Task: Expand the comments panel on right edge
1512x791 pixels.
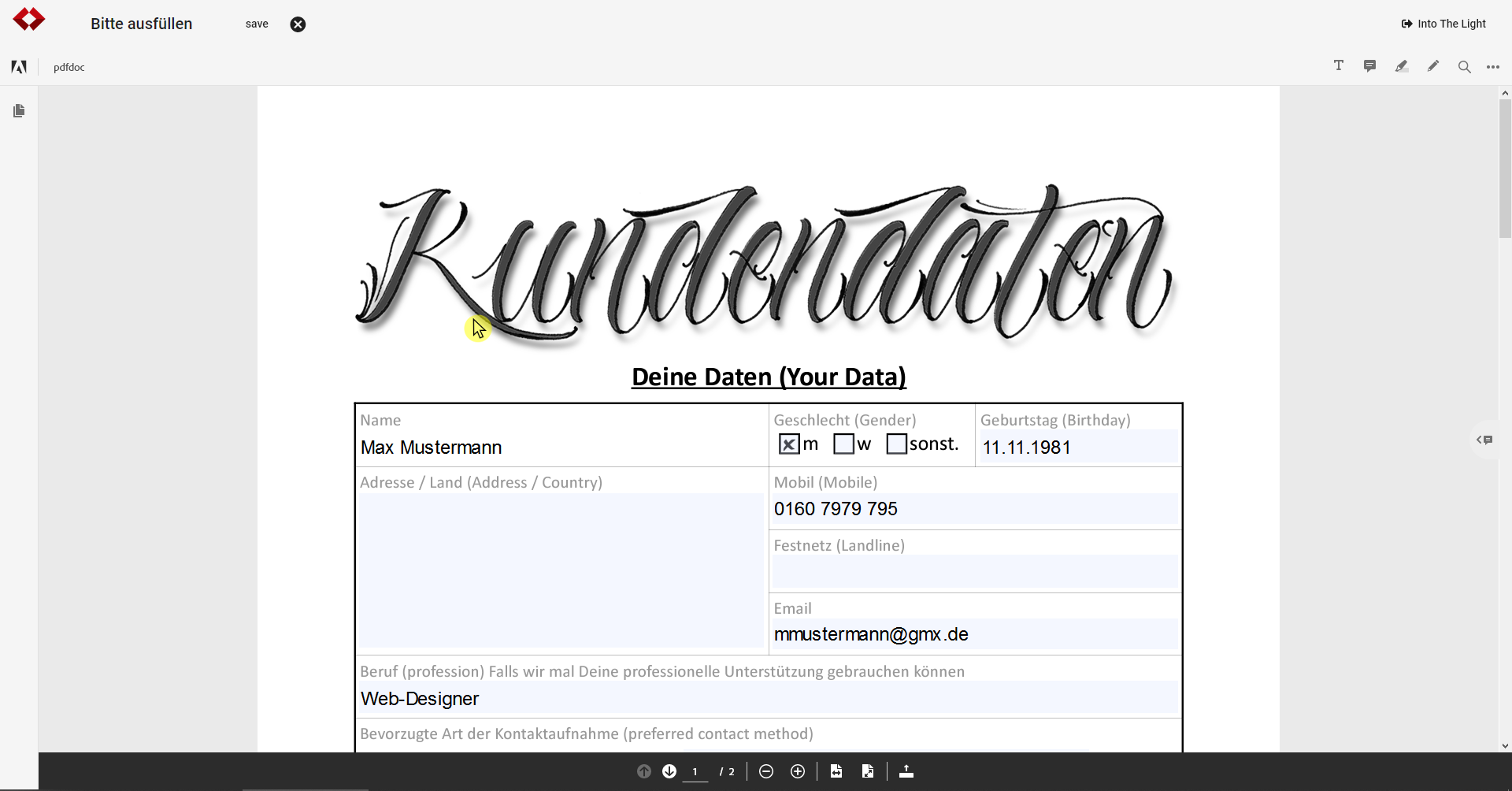Action: (x=1484, y=440)
